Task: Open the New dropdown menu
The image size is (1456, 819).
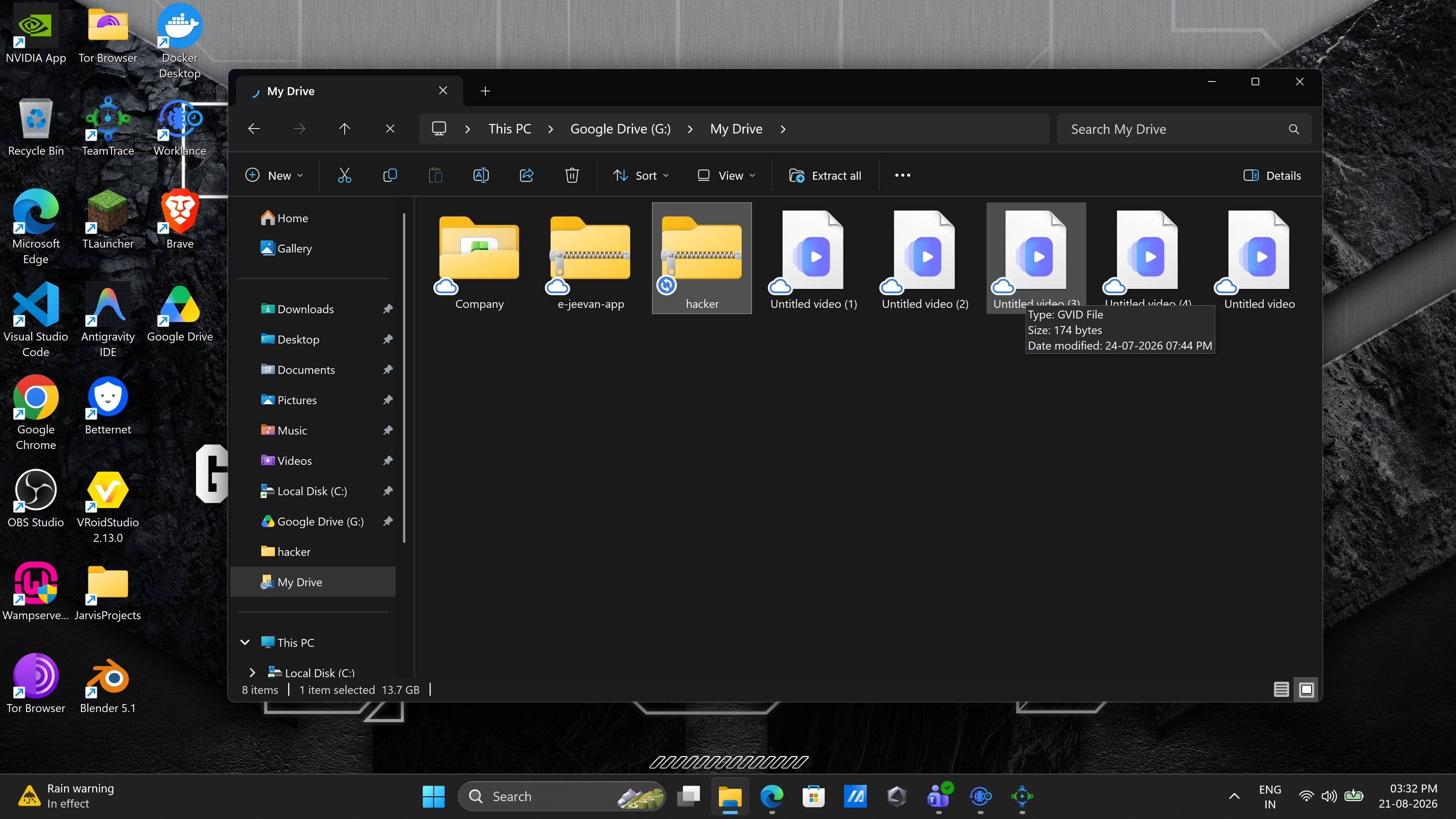Action: 275,175
